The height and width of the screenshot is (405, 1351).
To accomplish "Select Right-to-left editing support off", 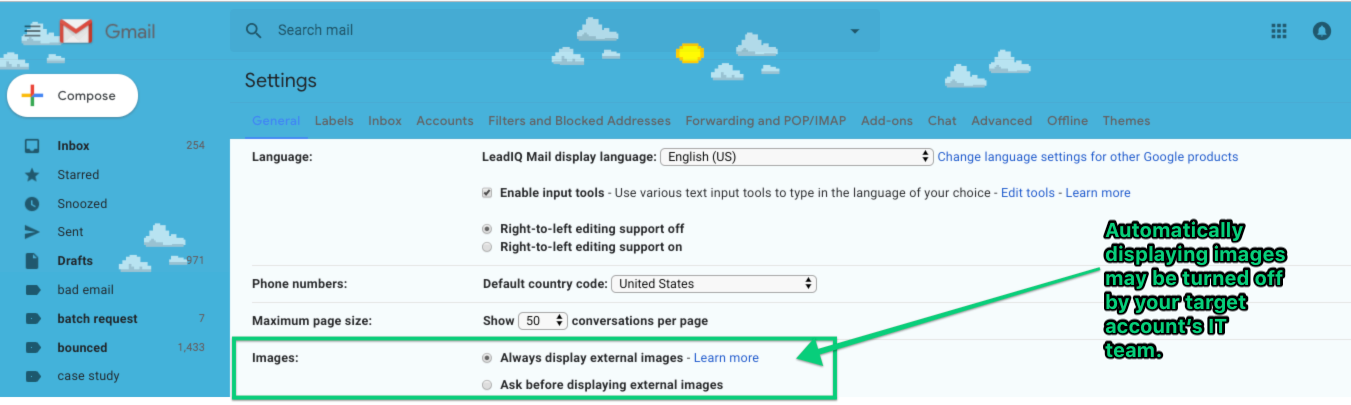I will (x=487, y=228).
